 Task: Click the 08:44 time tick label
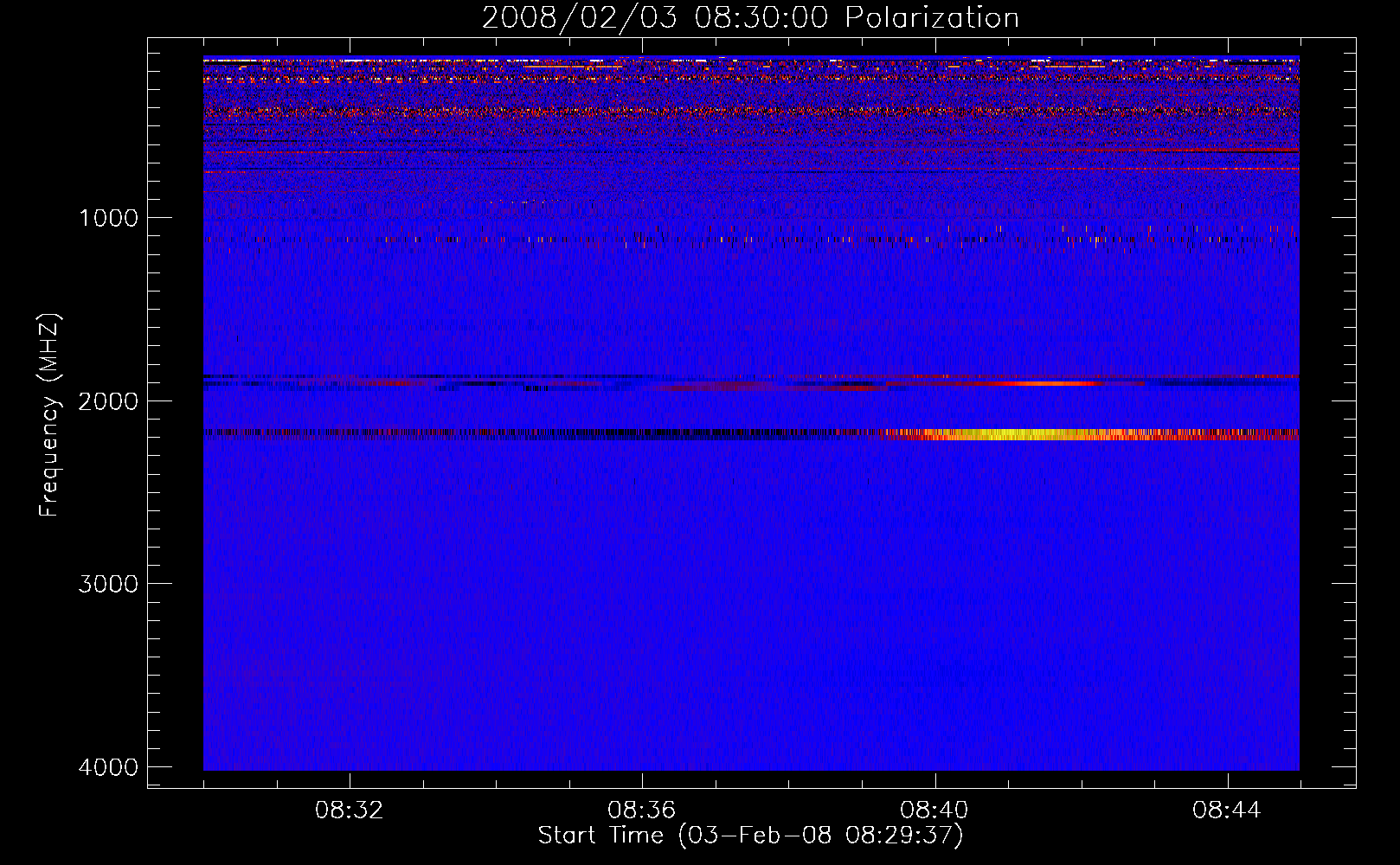1227,811
